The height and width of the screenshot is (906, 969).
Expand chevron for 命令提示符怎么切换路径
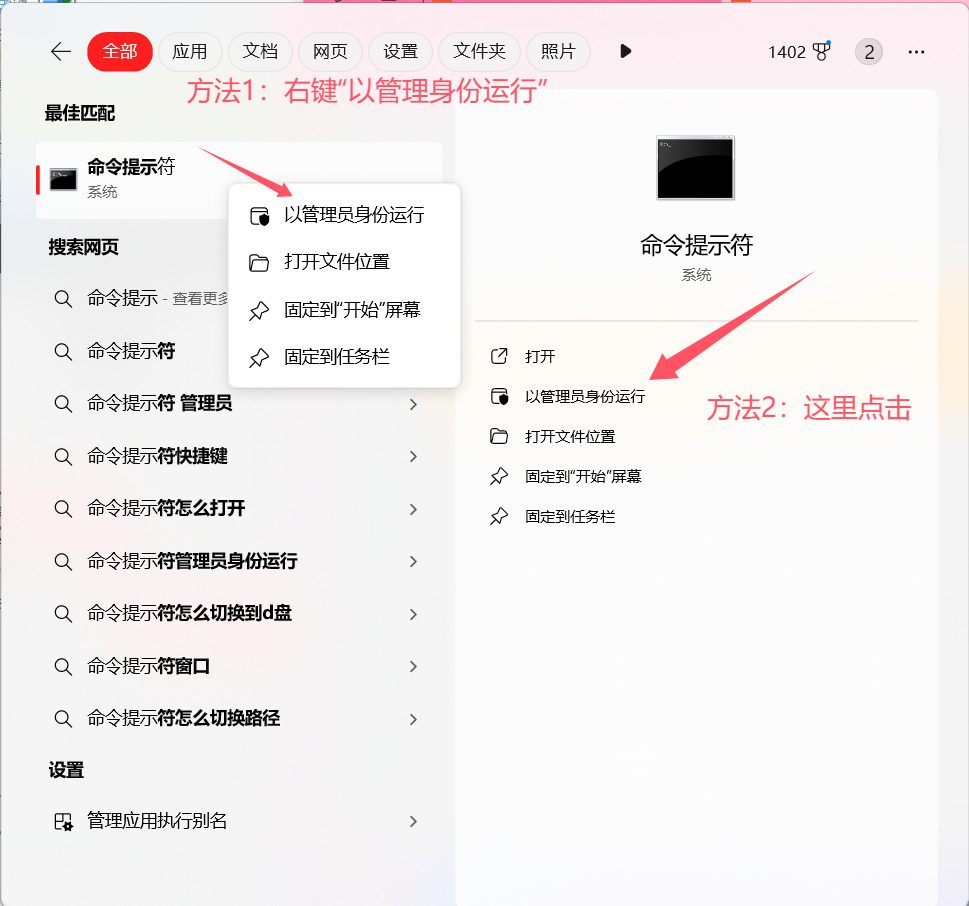pos(413,719)
